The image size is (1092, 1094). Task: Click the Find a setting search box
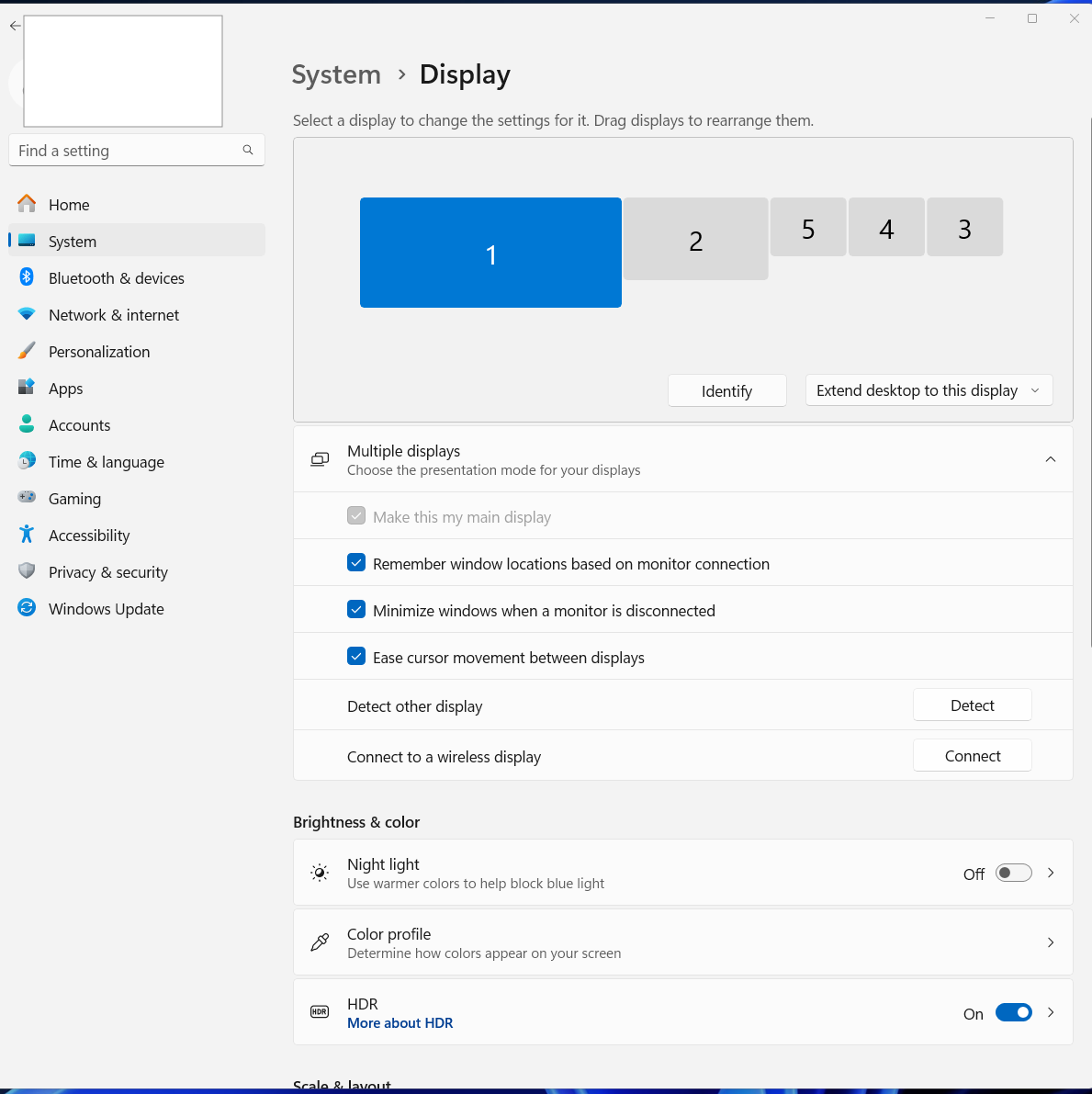tap(137, 150)
